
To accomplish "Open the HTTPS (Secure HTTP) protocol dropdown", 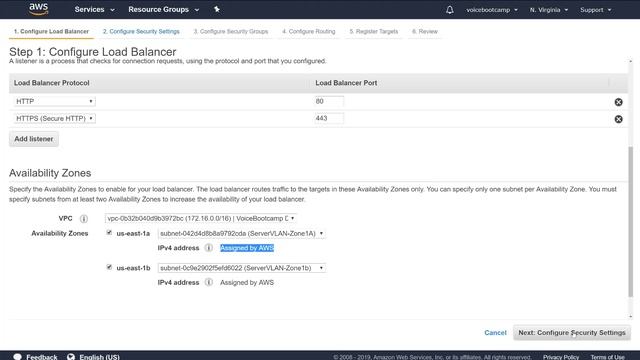I will 55,118.
